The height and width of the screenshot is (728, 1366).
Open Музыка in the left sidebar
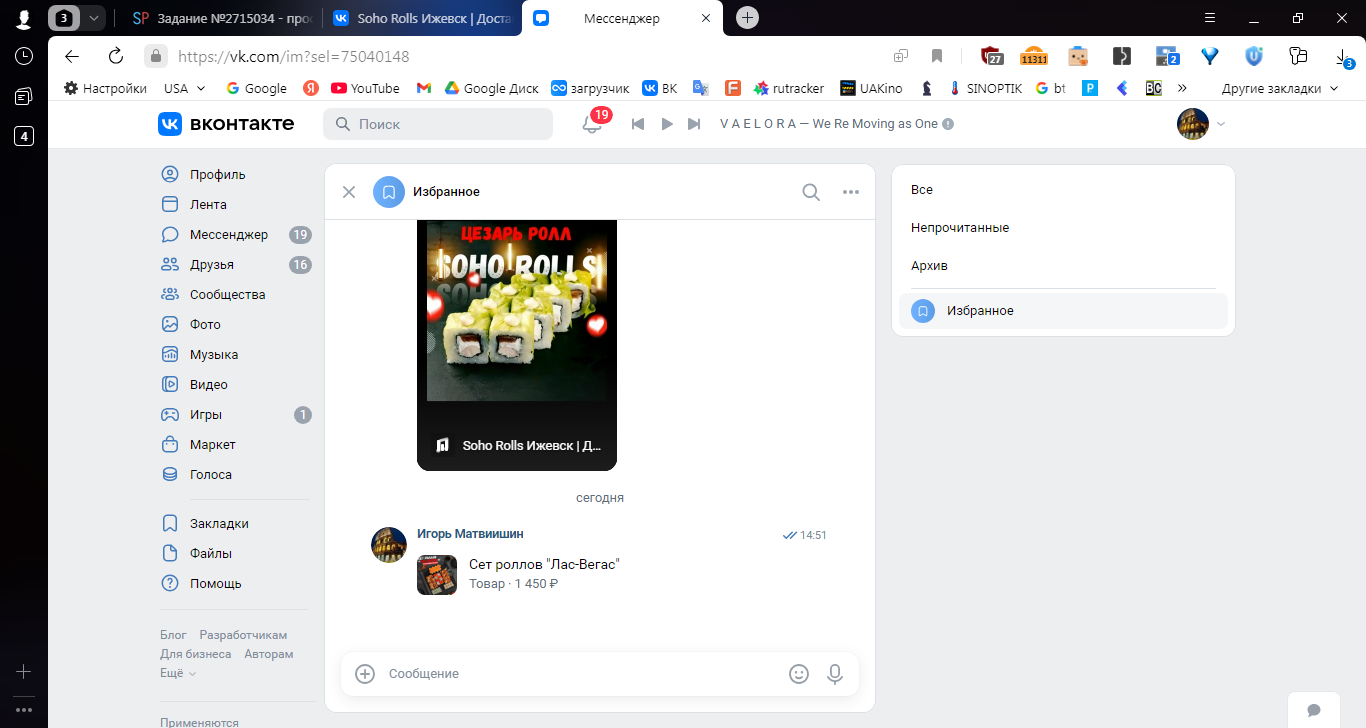point(235,354)
